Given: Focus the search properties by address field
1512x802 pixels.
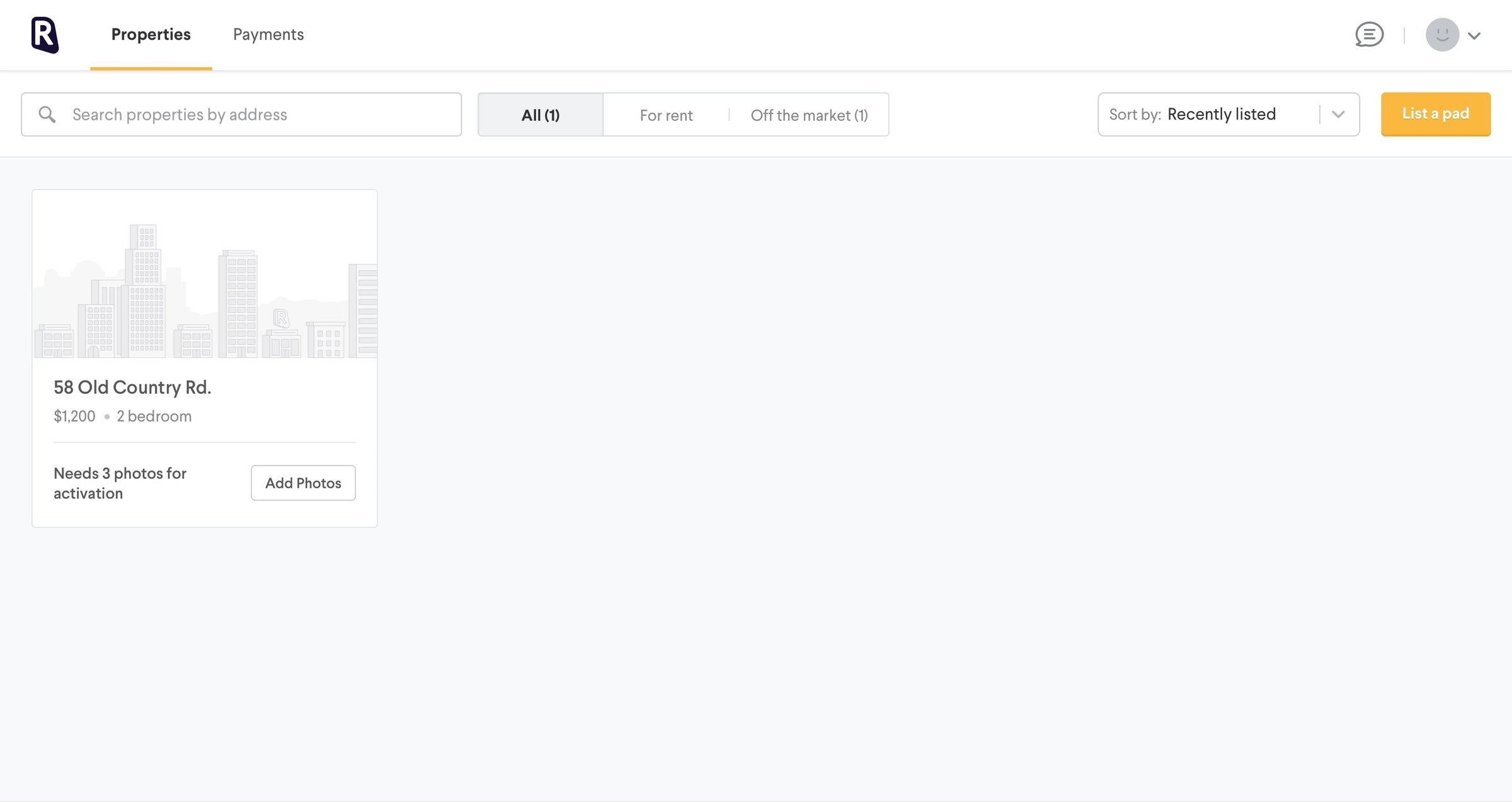Looking at the screenshot, I should coord(241,115).
